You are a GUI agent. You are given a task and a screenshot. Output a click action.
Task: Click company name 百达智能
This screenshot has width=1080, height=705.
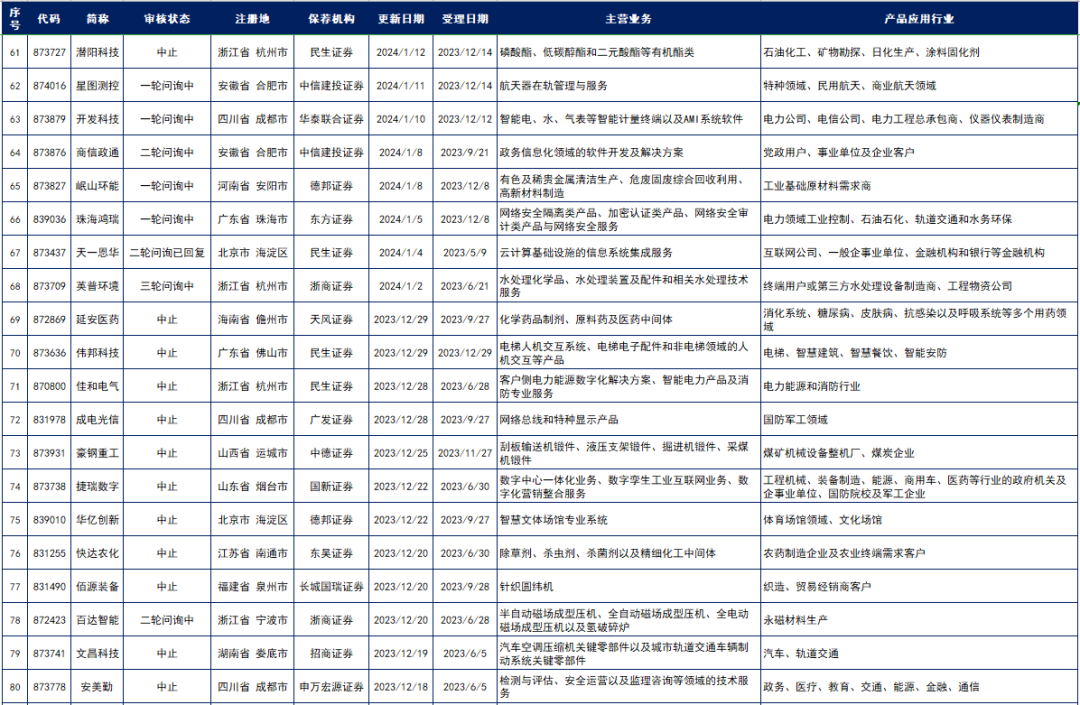98,620
